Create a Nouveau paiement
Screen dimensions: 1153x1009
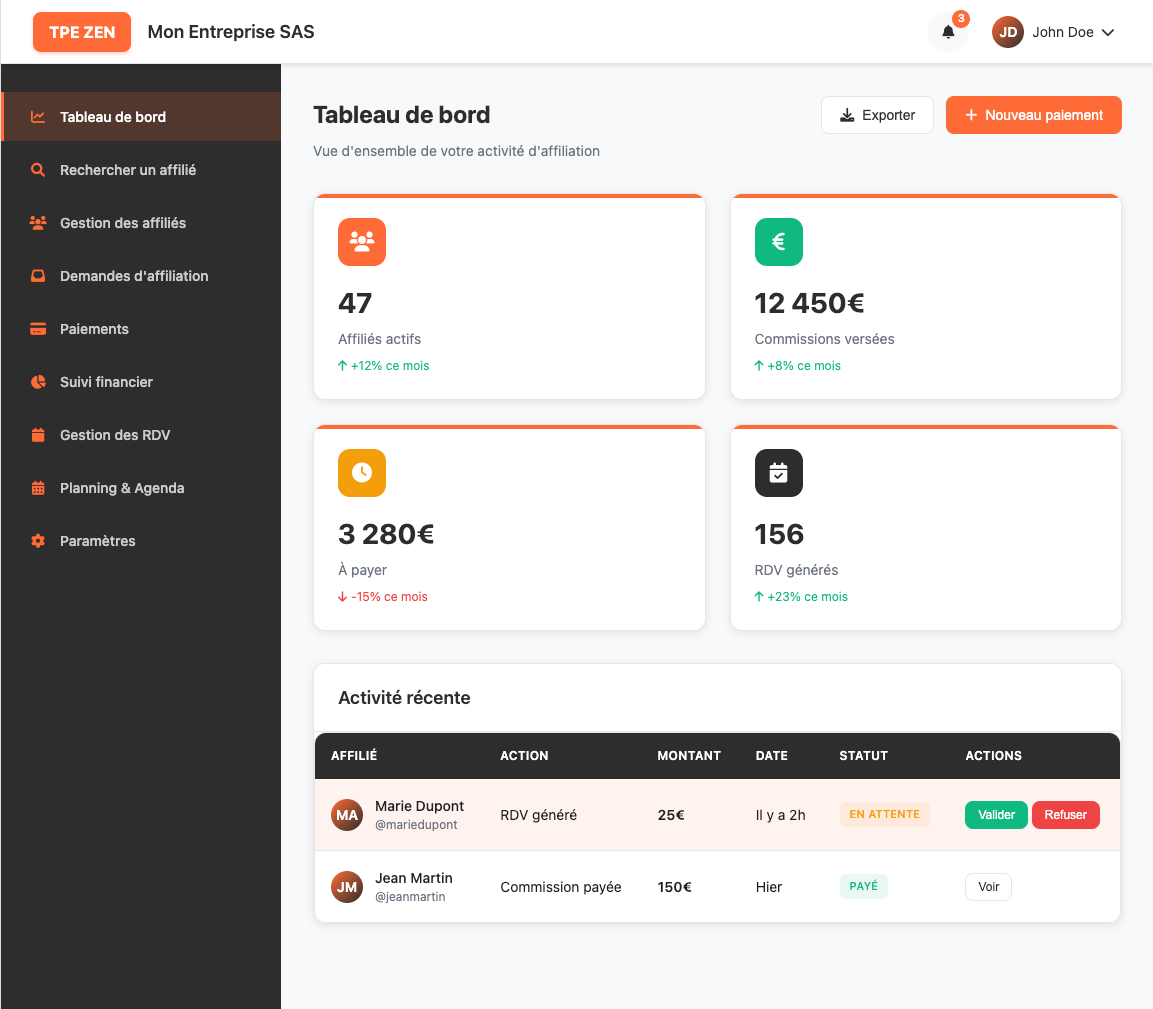[1033, 115]
